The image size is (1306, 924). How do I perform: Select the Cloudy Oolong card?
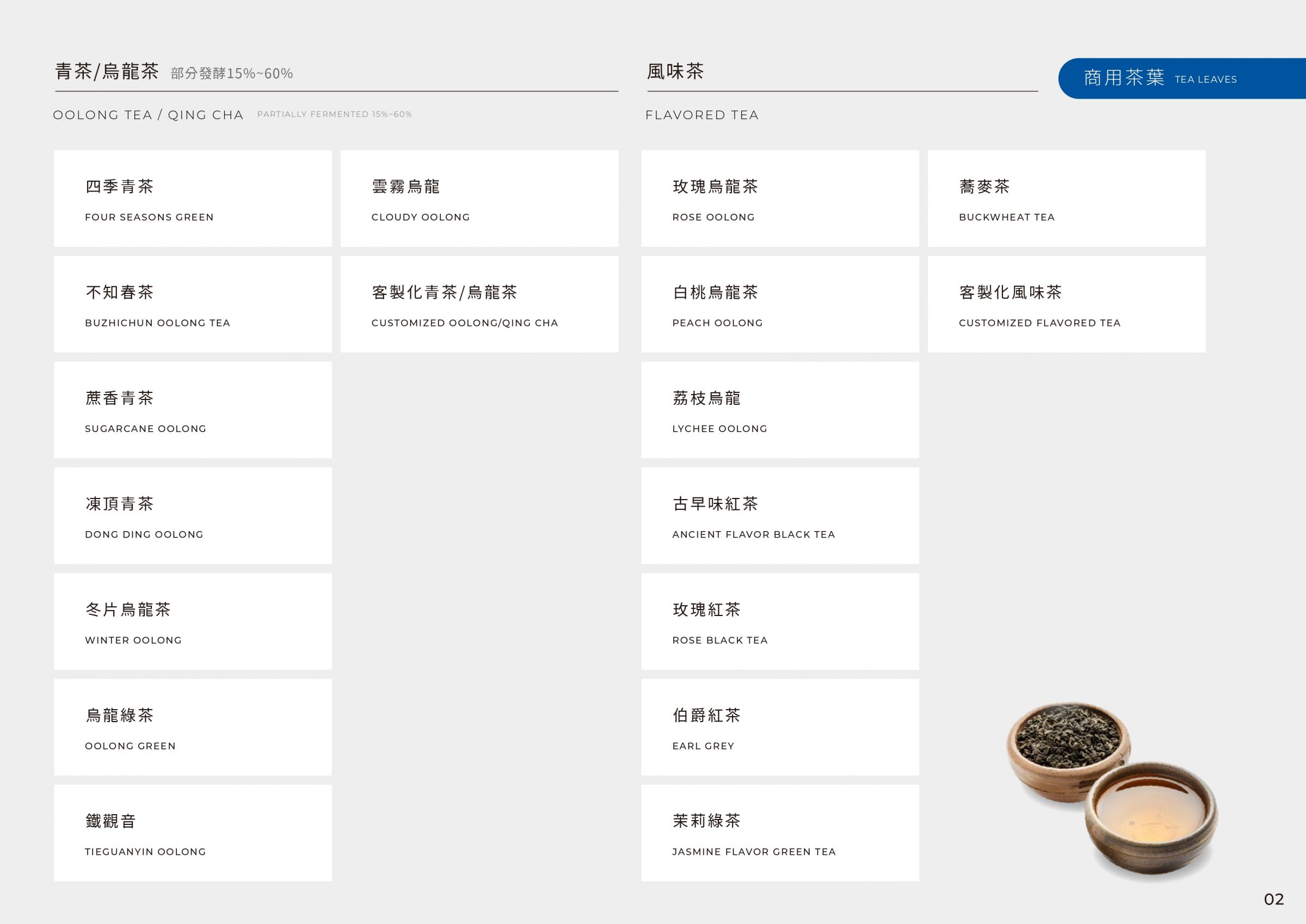479,199
